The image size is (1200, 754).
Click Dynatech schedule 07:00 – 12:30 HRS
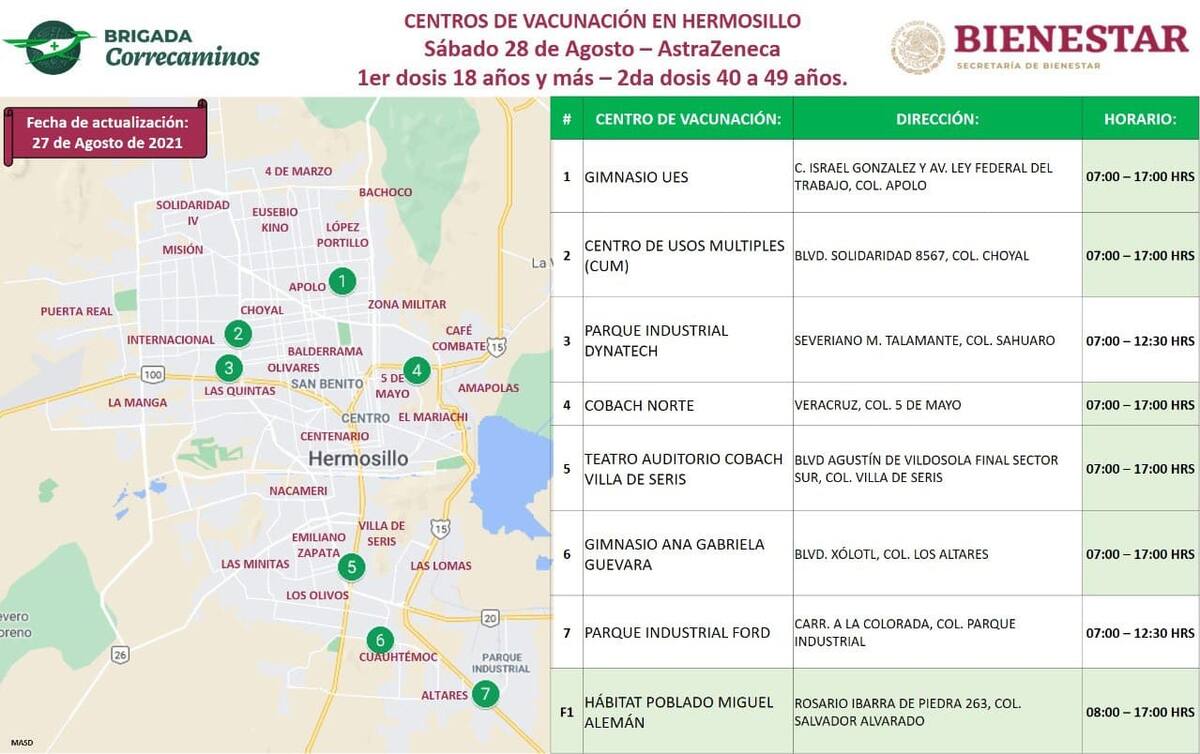click(1140, 340)
